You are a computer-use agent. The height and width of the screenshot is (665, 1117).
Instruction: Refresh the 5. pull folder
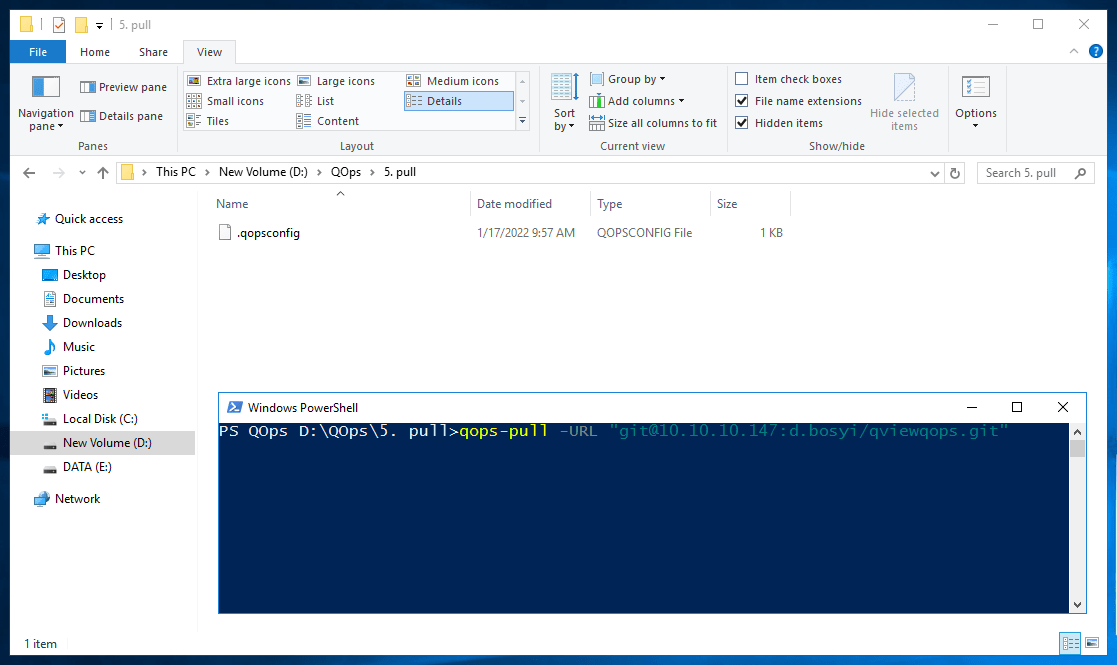click(955, 173)
